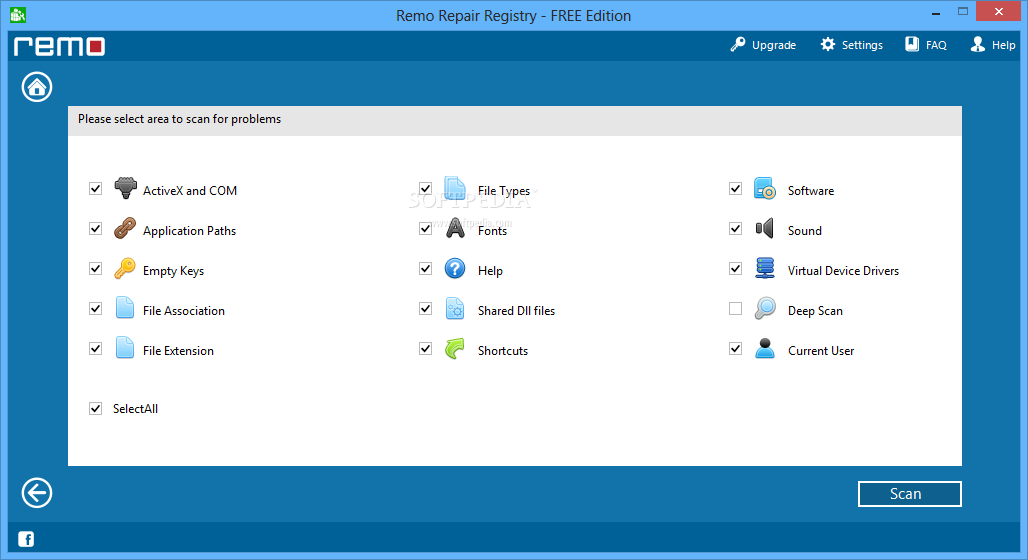Click the Virtual Device Drivers server icon
Screen dimensions: 1028x560
pyautogui.click(x=764, y=268)
